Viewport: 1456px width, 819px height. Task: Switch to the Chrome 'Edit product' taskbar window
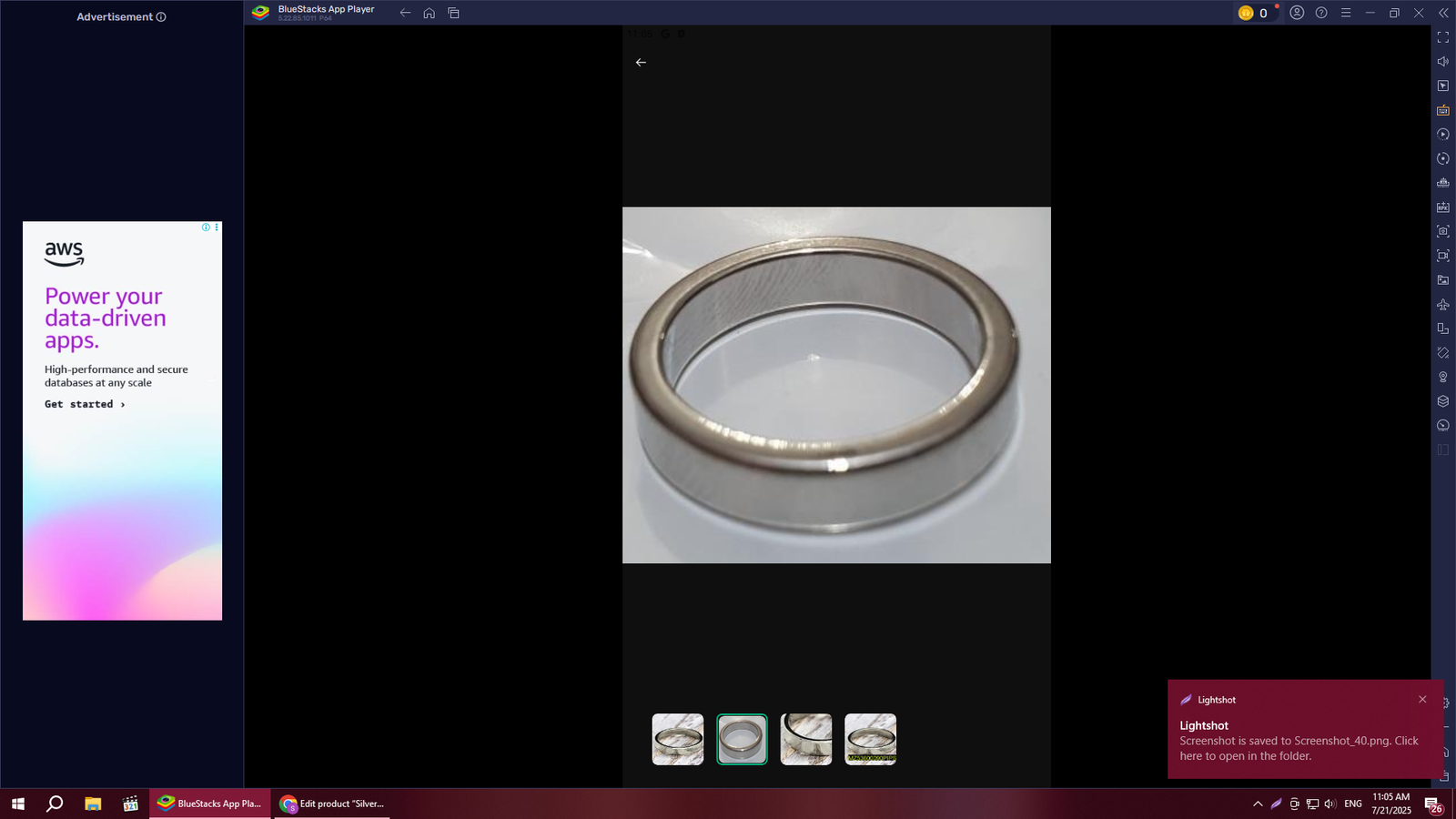333,804
